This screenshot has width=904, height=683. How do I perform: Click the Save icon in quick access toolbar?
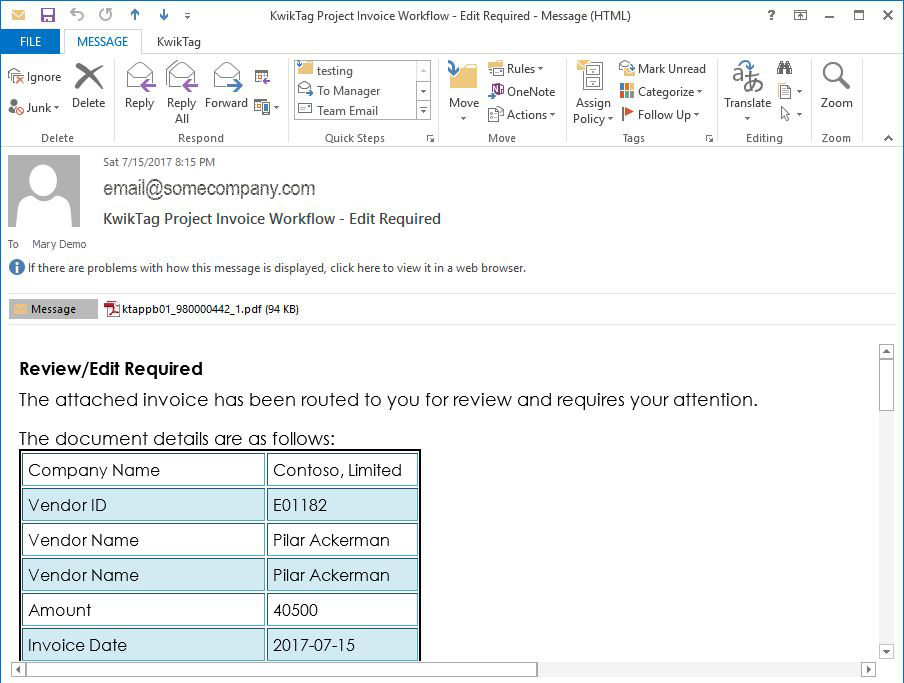(x=47, y=15)
